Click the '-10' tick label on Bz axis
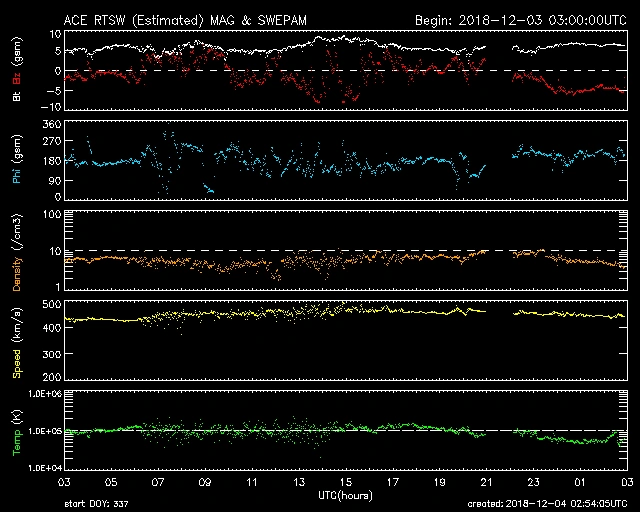 pos(51,107)
